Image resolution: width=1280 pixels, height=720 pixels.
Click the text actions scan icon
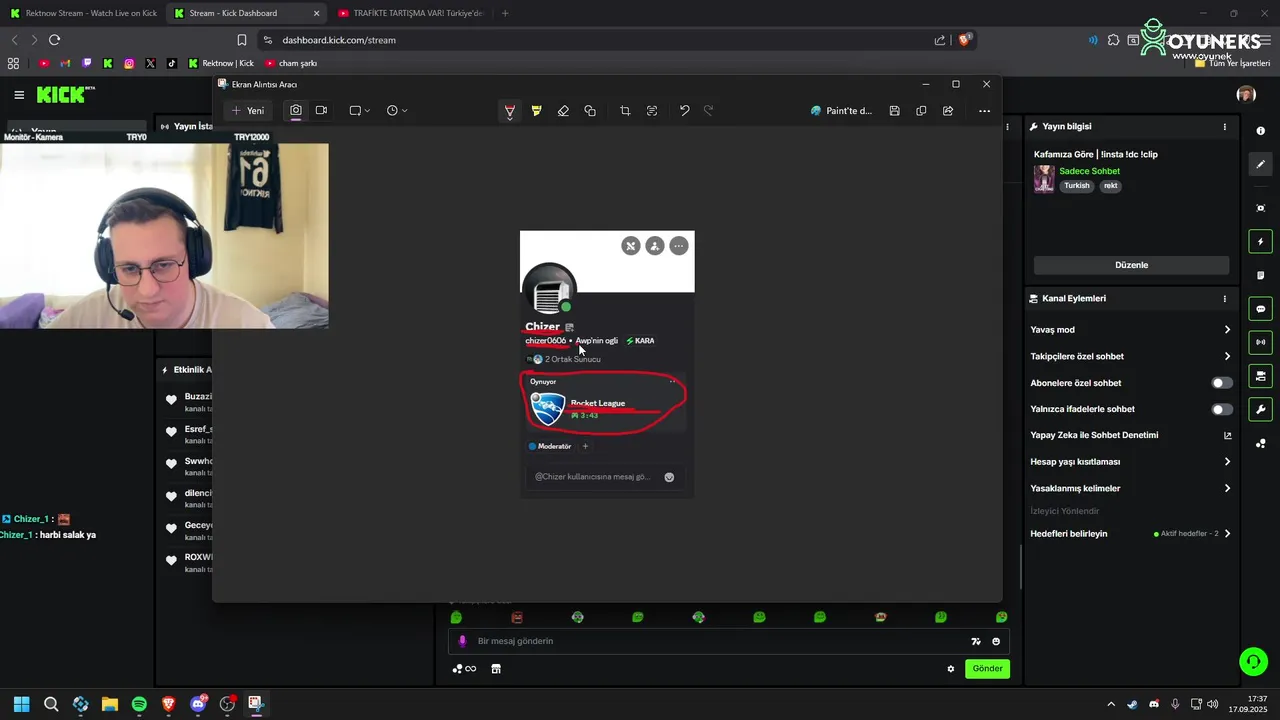(652, 111)
